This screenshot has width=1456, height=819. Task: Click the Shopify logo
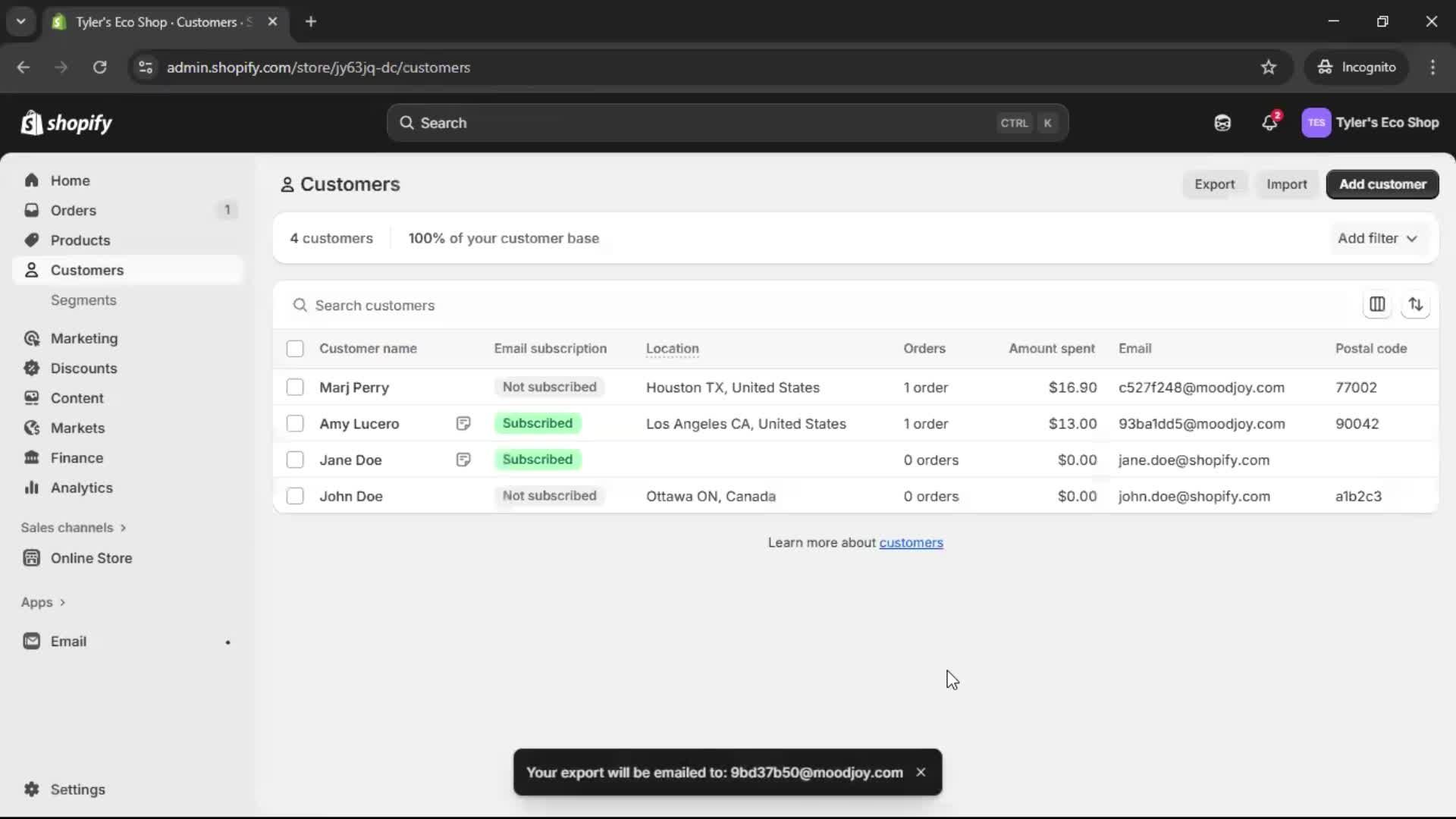(x=67, y=123)
